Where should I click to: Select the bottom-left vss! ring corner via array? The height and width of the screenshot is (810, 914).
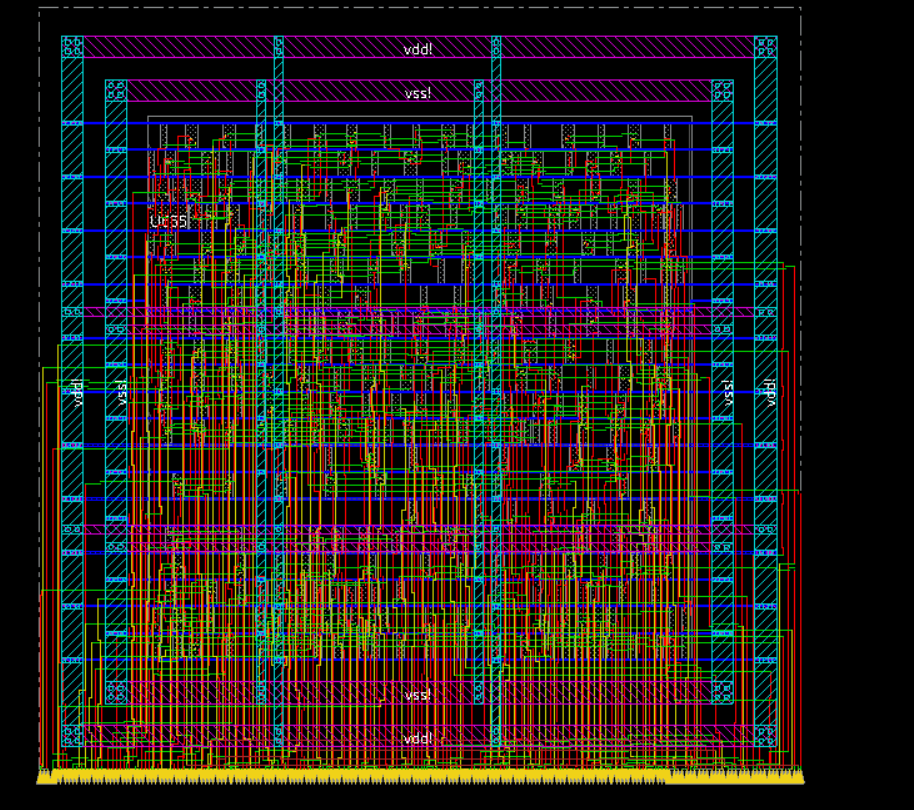tap(116, 693)
